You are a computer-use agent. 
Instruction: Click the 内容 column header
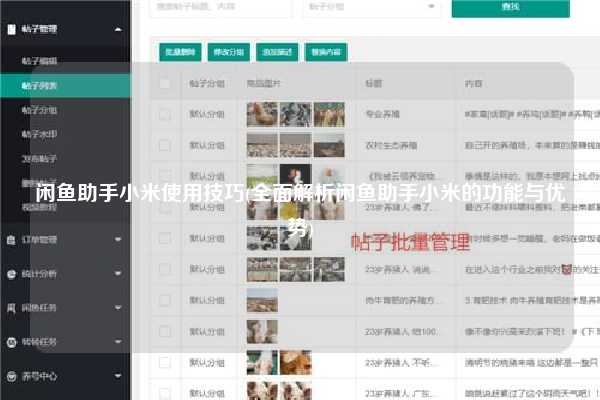tap(473, 84)
